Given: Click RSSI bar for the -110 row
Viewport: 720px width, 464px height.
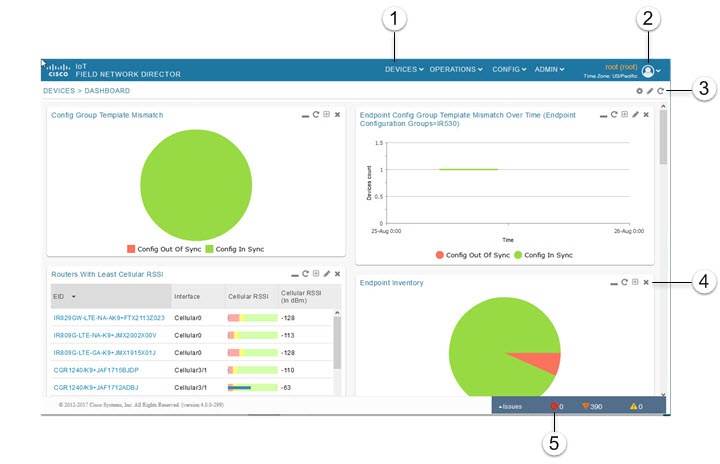Looking at the screenshot, I should coord(253,370).
